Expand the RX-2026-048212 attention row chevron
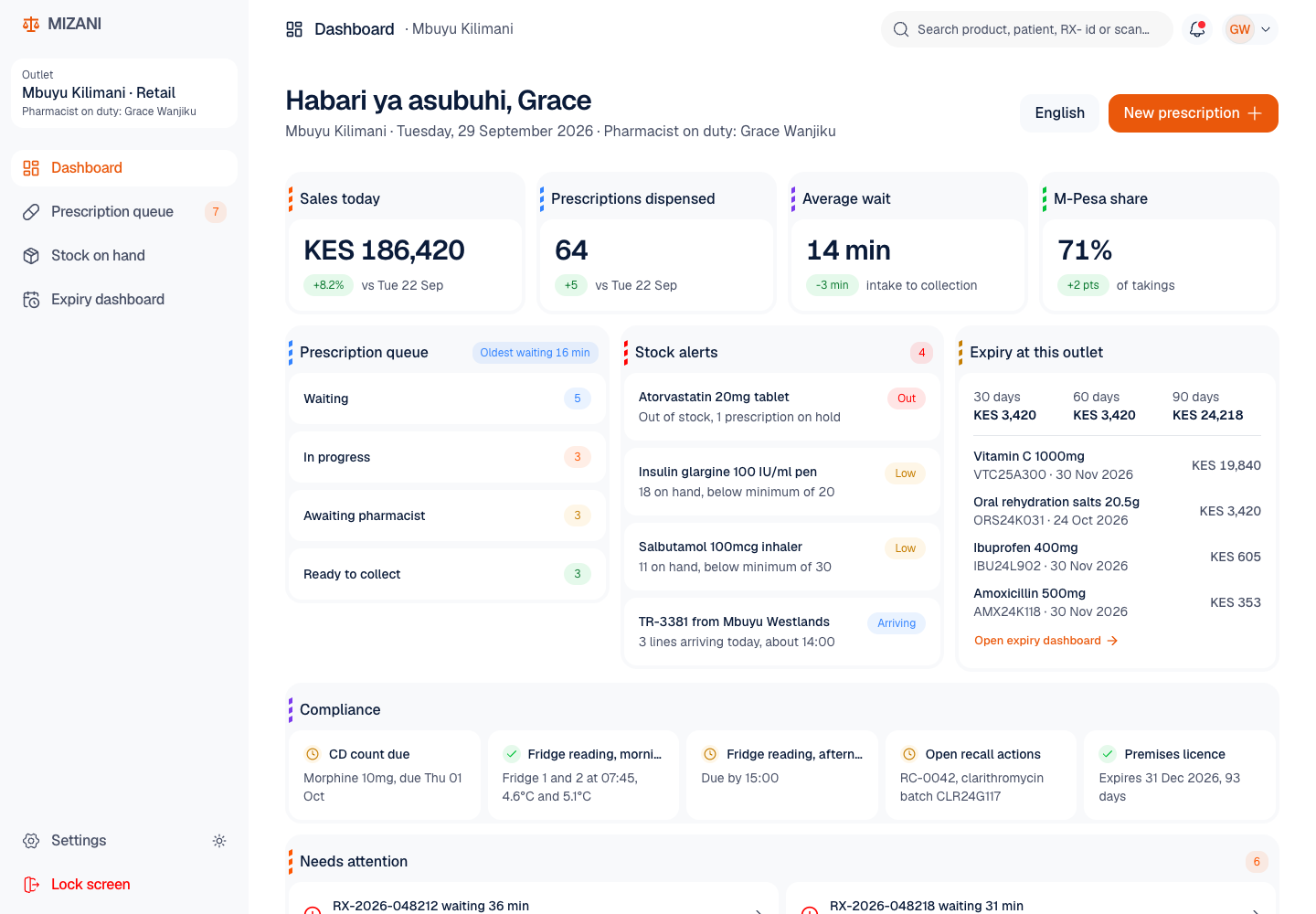Viewport: 1316px width, 914px height. (758, 910)
